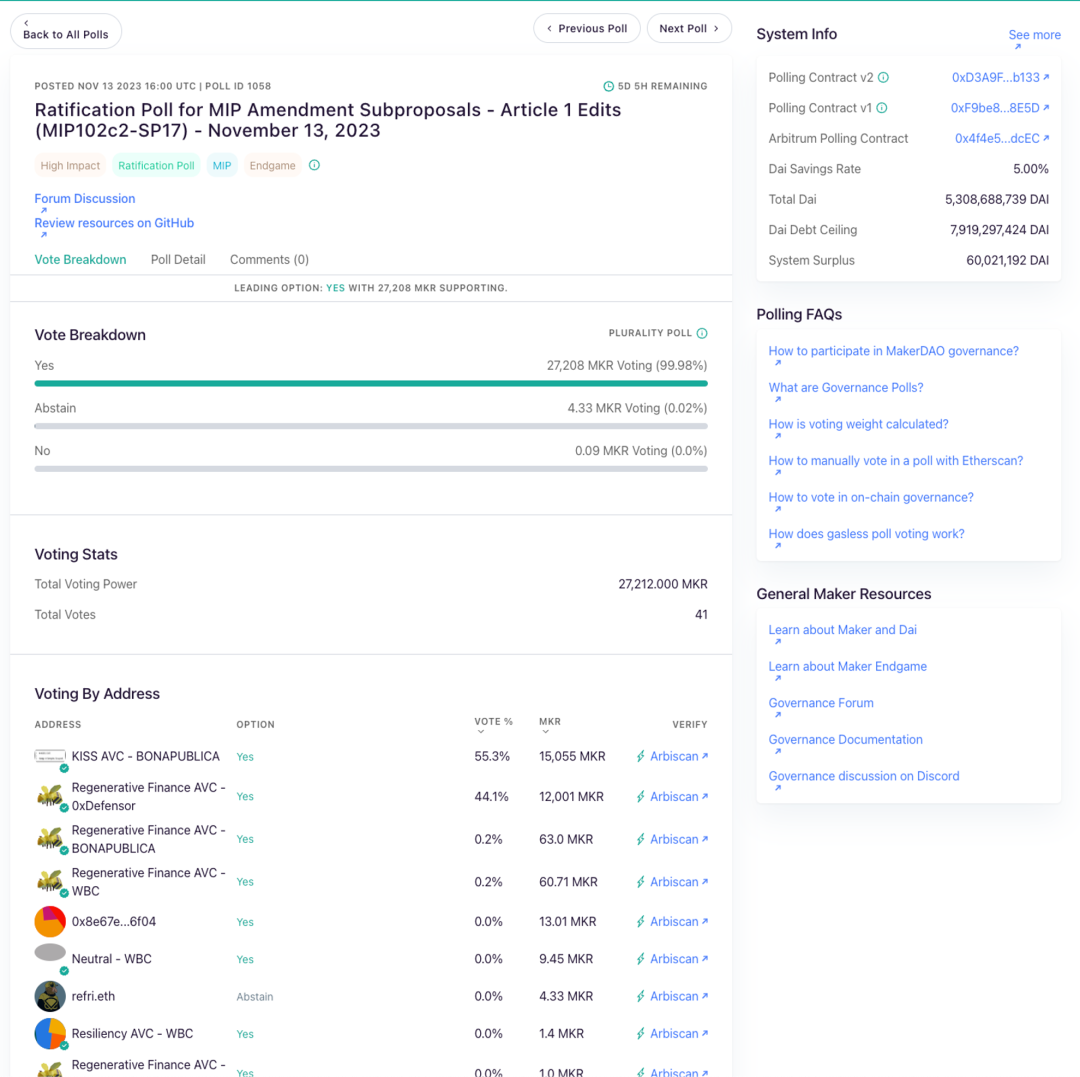Screen dimensions: 1080x1077
Task: Open What are Governance Polls FAQ
Action: [846, 388]
